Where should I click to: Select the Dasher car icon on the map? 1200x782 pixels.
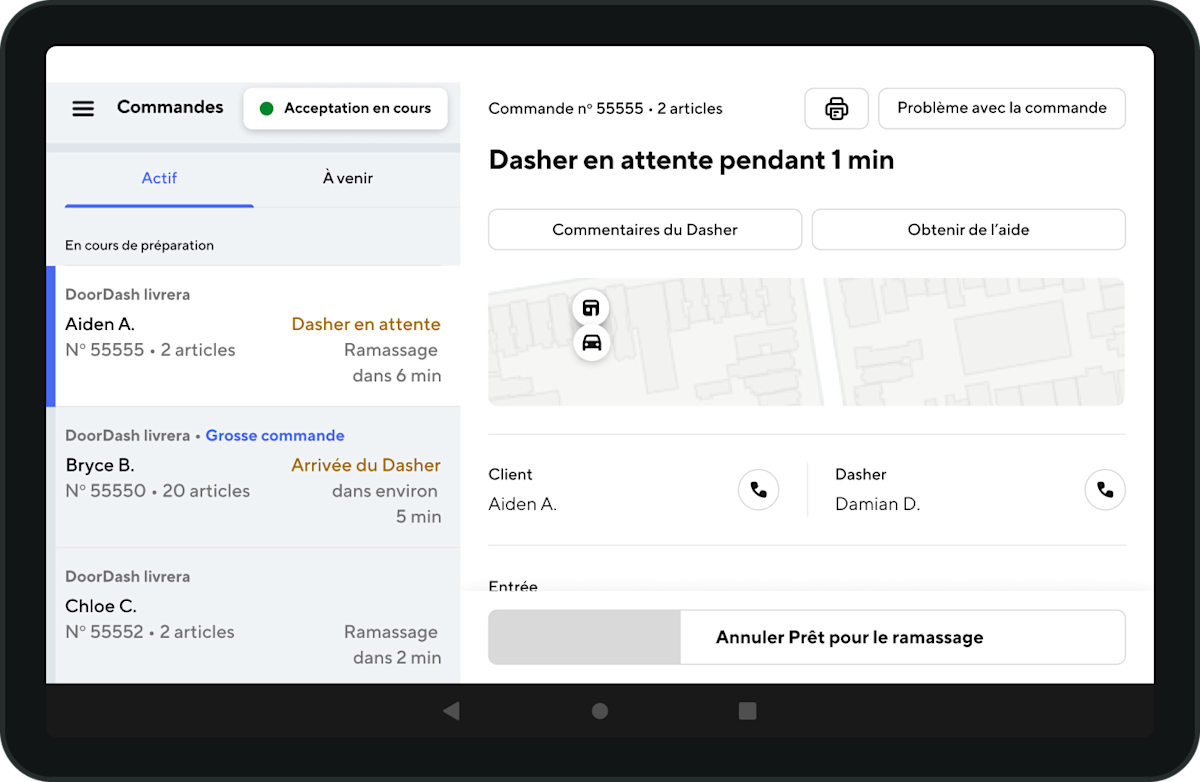pos(592,343)
